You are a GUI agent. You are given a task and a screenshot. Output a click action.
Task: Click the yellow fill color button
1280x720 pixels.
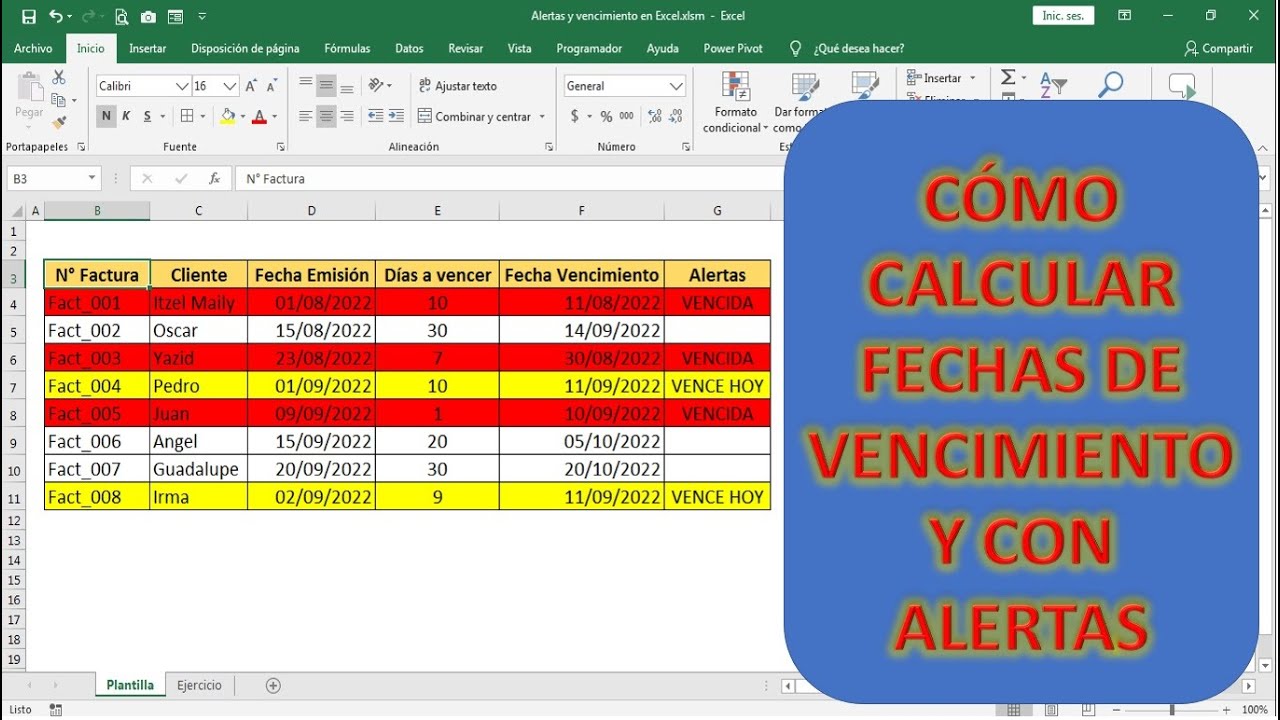point(227,116)
